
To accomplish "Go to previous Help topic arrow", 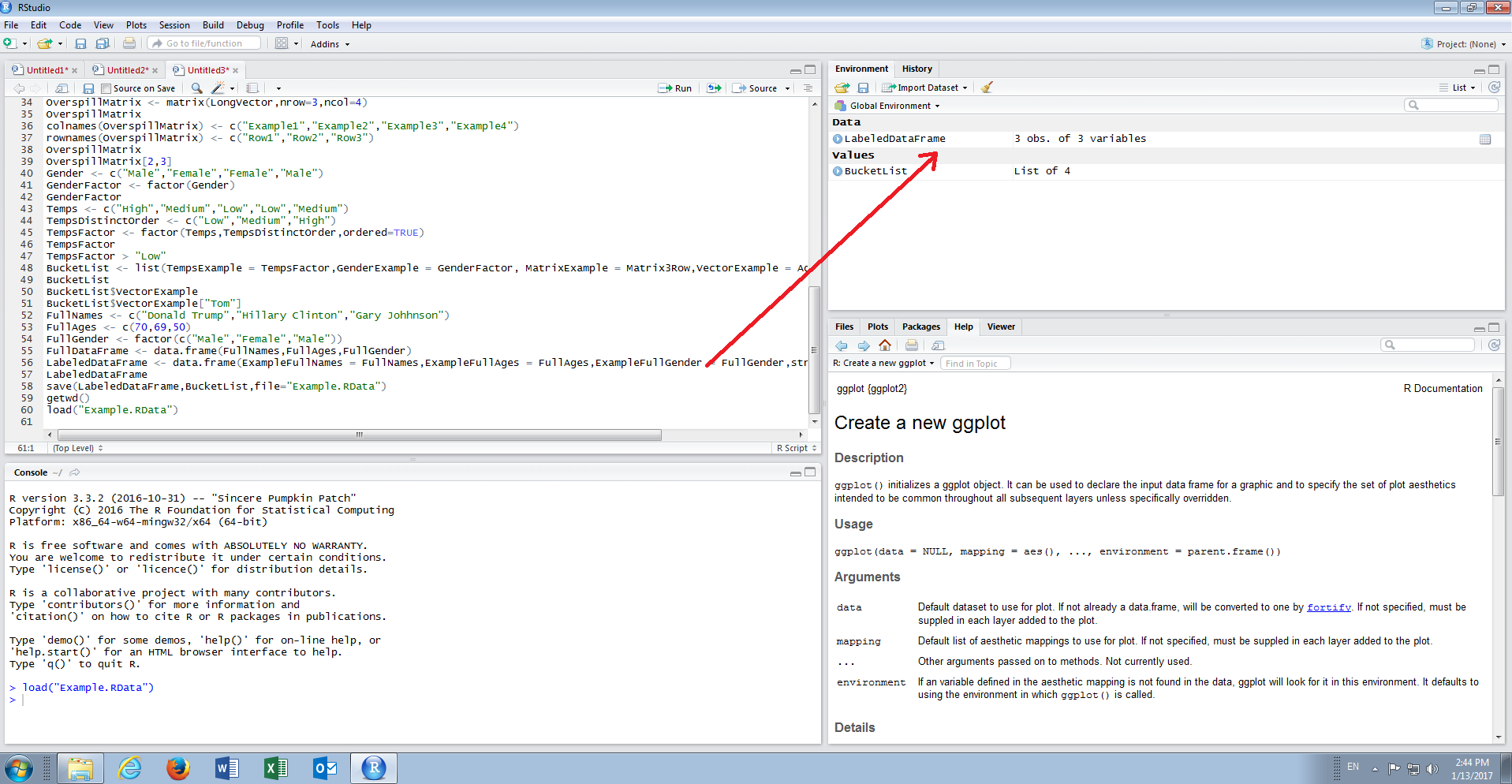I will point(842,345).
